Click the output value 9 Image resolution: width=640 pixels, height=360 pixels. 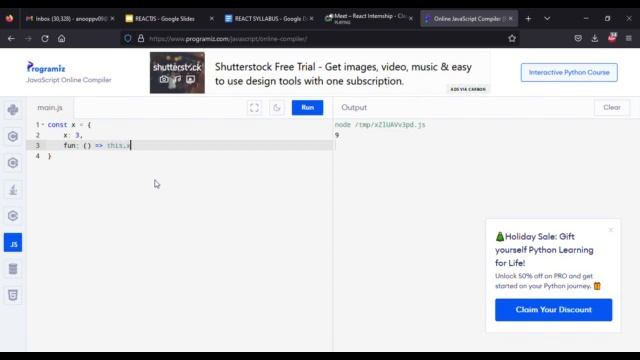click(x=337, y=135)
